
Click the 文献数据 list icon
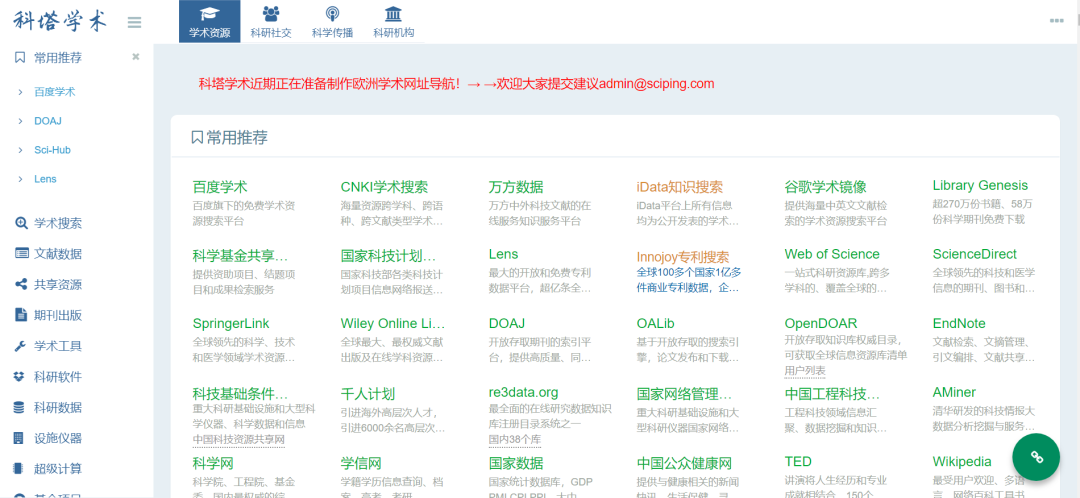click(21, 253)
